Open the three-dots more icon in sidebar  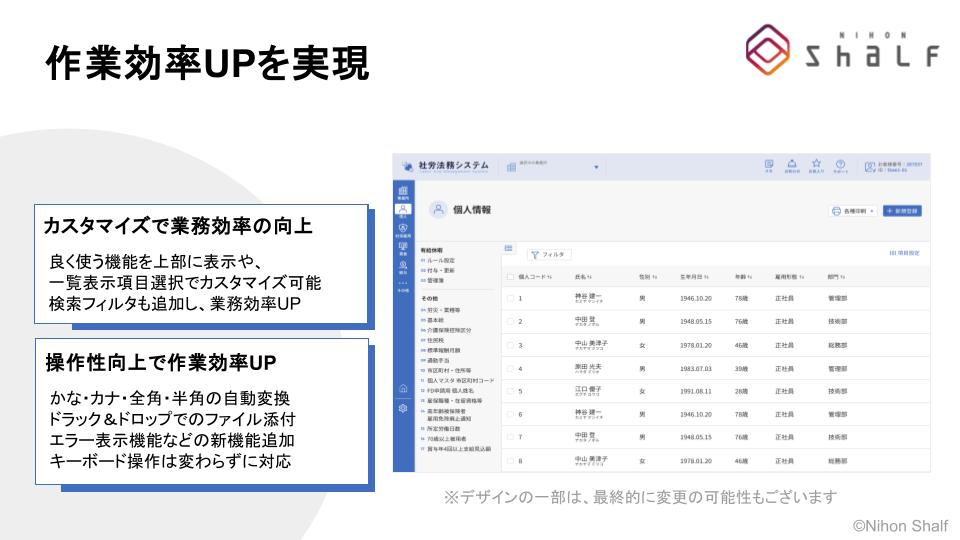pos(403,283)
